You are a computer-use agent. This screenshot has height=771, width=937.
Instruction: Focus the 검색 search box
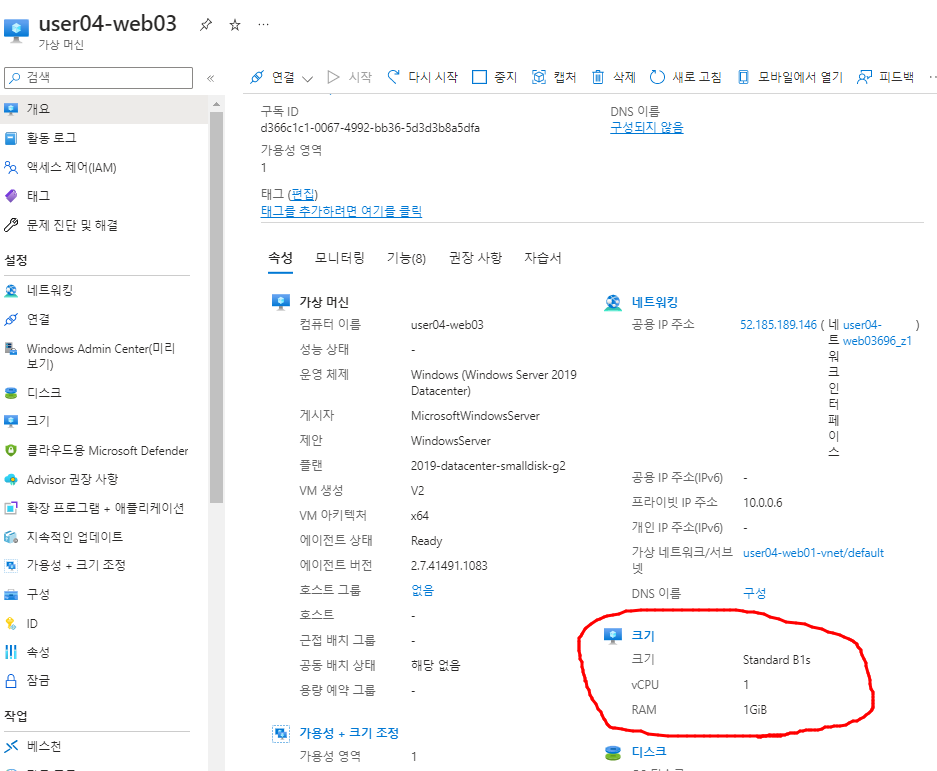[x=99, y=78]
